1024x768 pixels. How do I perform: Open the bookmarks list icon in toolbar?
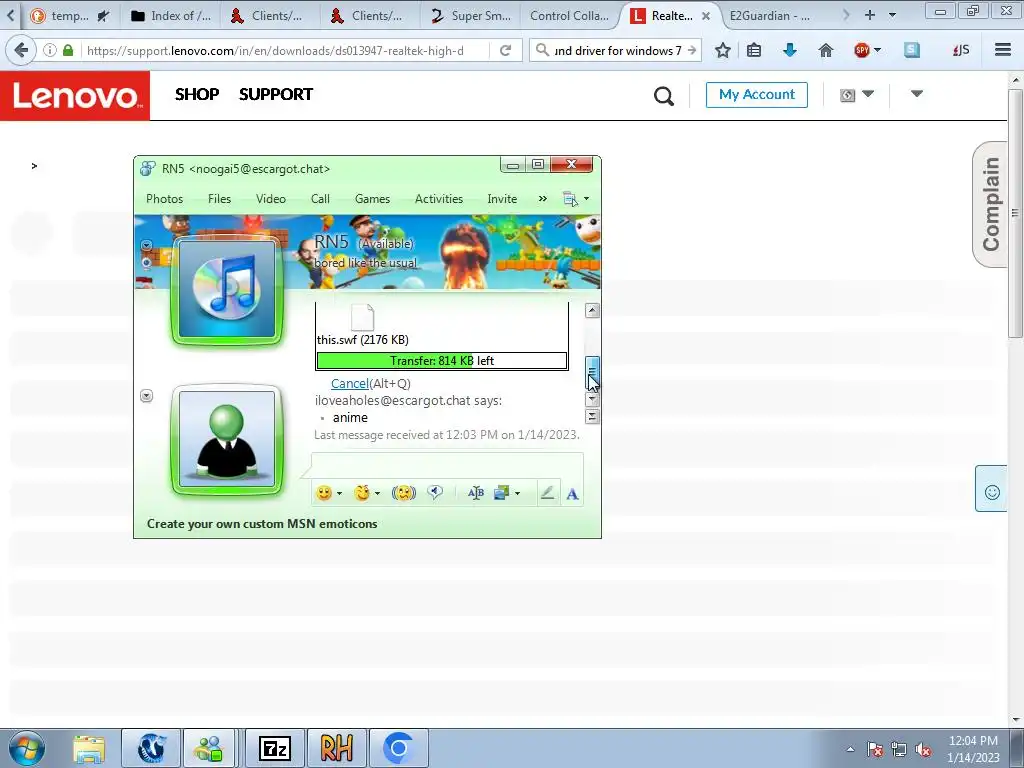pyautogui.click(x=754, y=50)
